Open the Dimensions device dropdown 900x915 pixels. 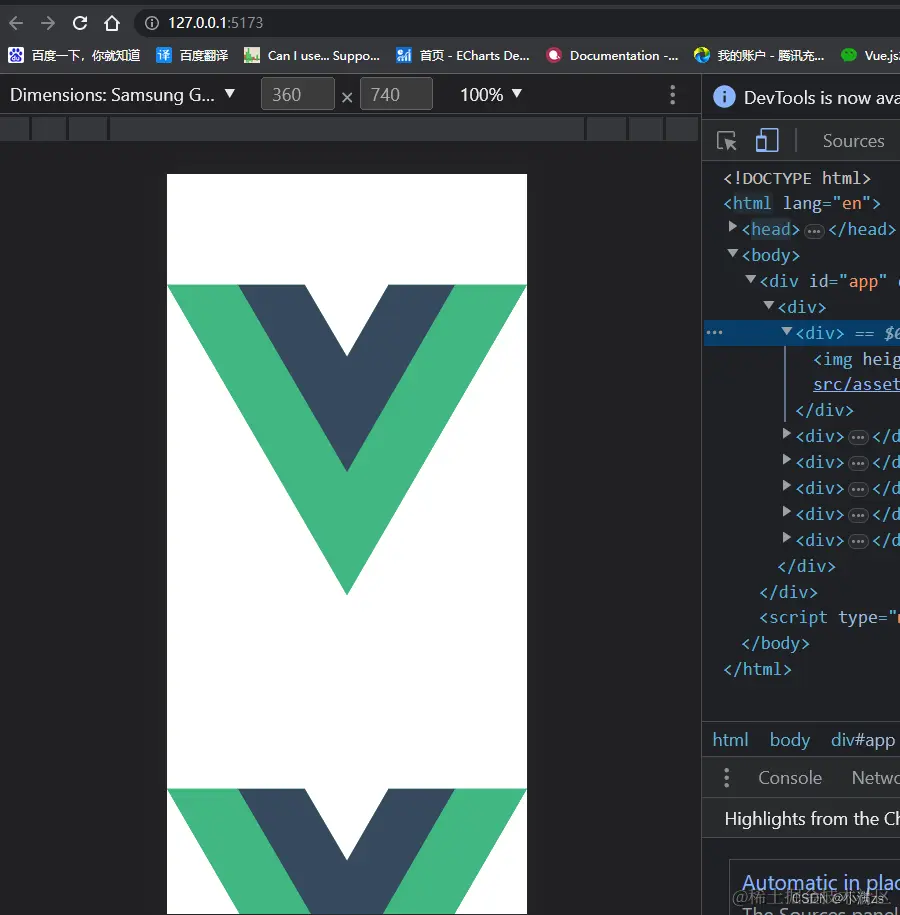pyautogui.click(x=123, y=95)
